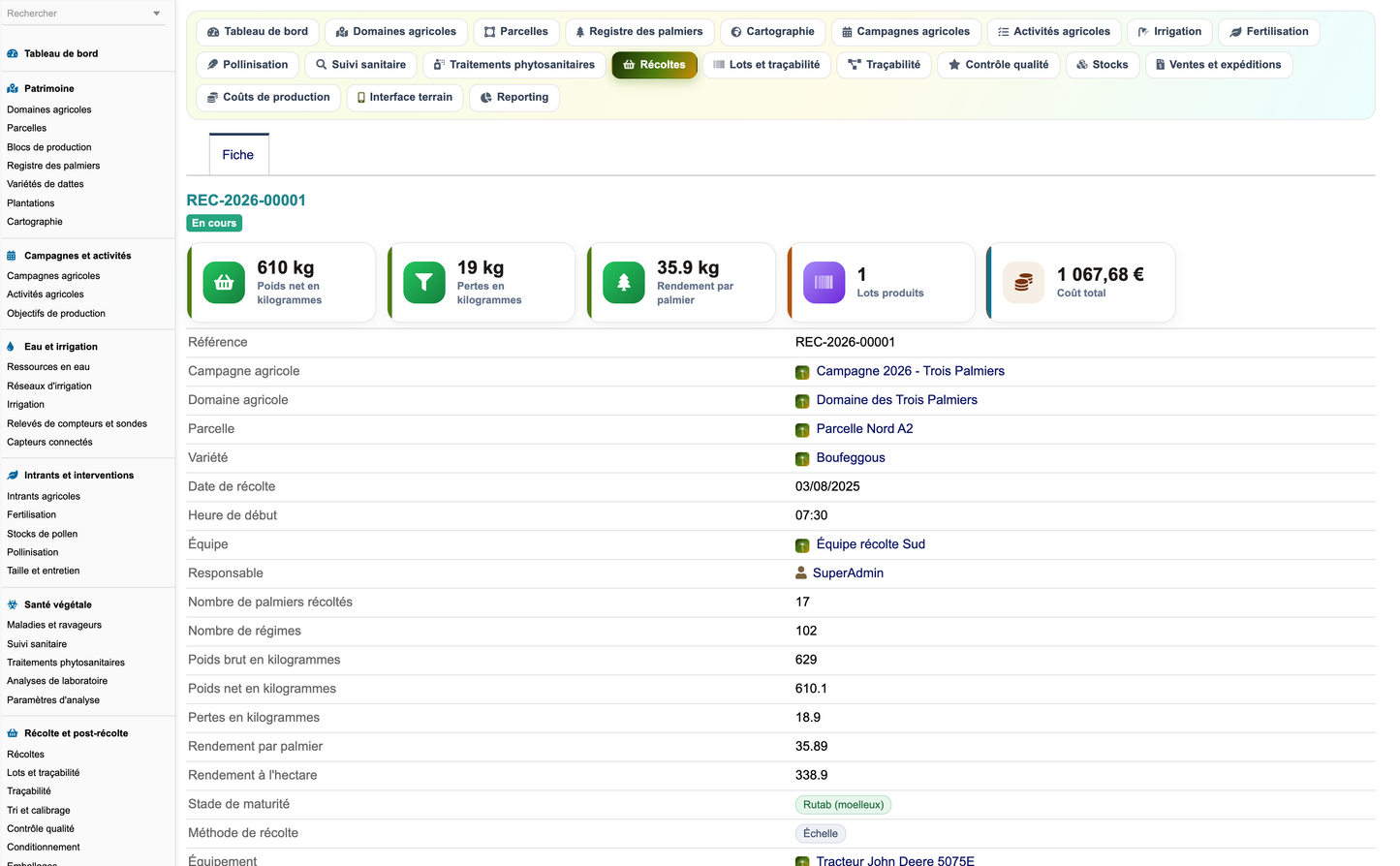Open Variétés de dattes in the sidebar
The height and width of the screenshot is (866, 1400).
(x=46, y=184)
